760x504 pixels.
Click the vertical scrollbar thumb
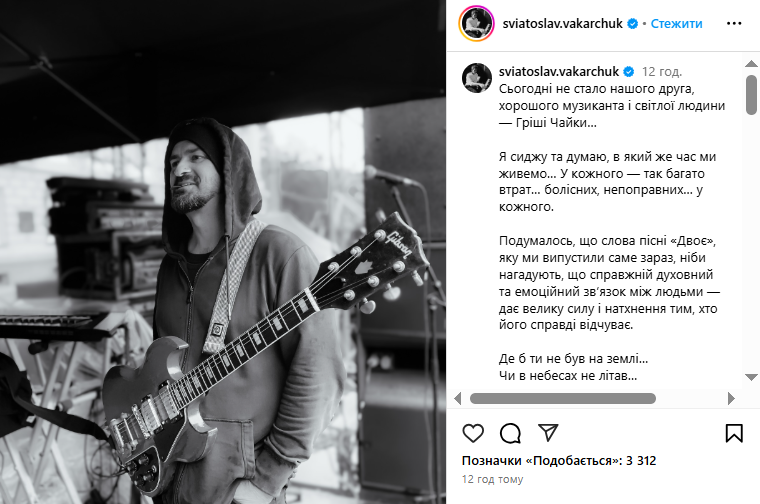(751, 95)
